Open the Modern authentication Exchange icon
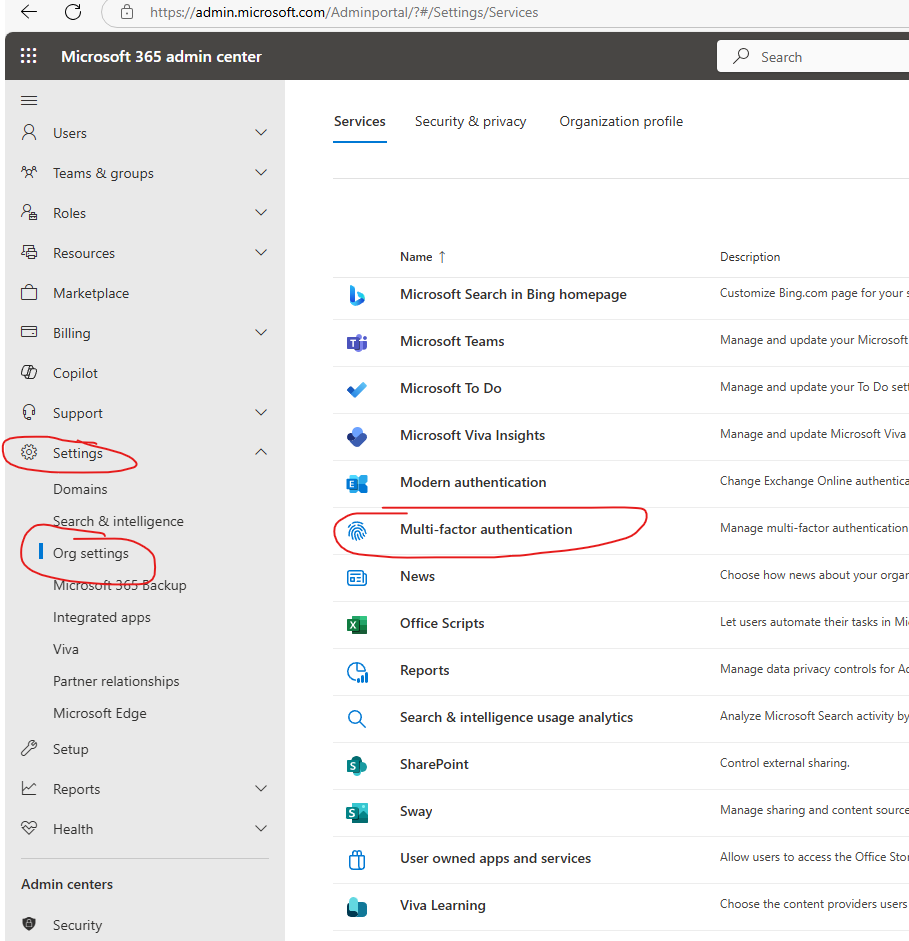Screen dimensions: 909x941 357,482
